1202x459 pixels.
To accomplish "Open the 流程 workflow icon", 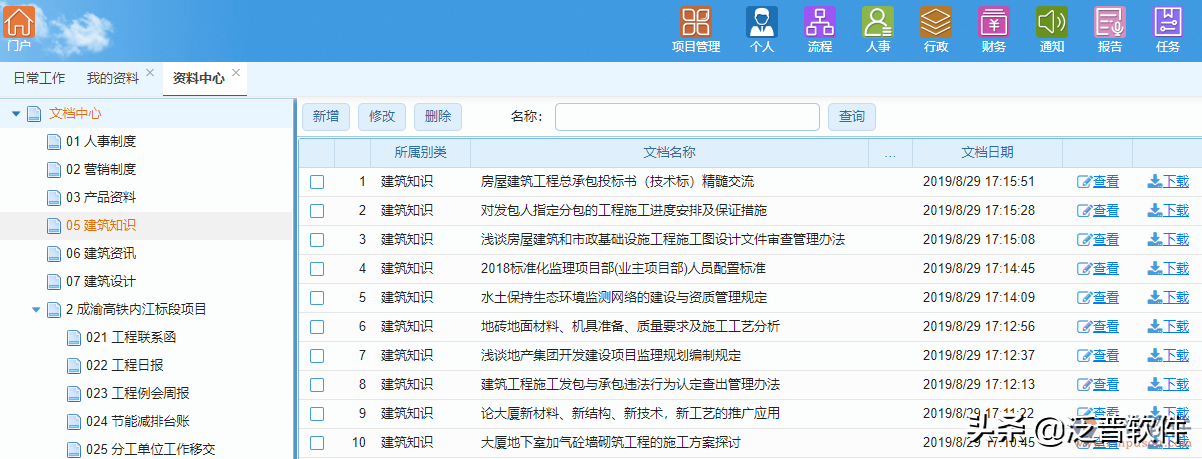I will [820, 21].
